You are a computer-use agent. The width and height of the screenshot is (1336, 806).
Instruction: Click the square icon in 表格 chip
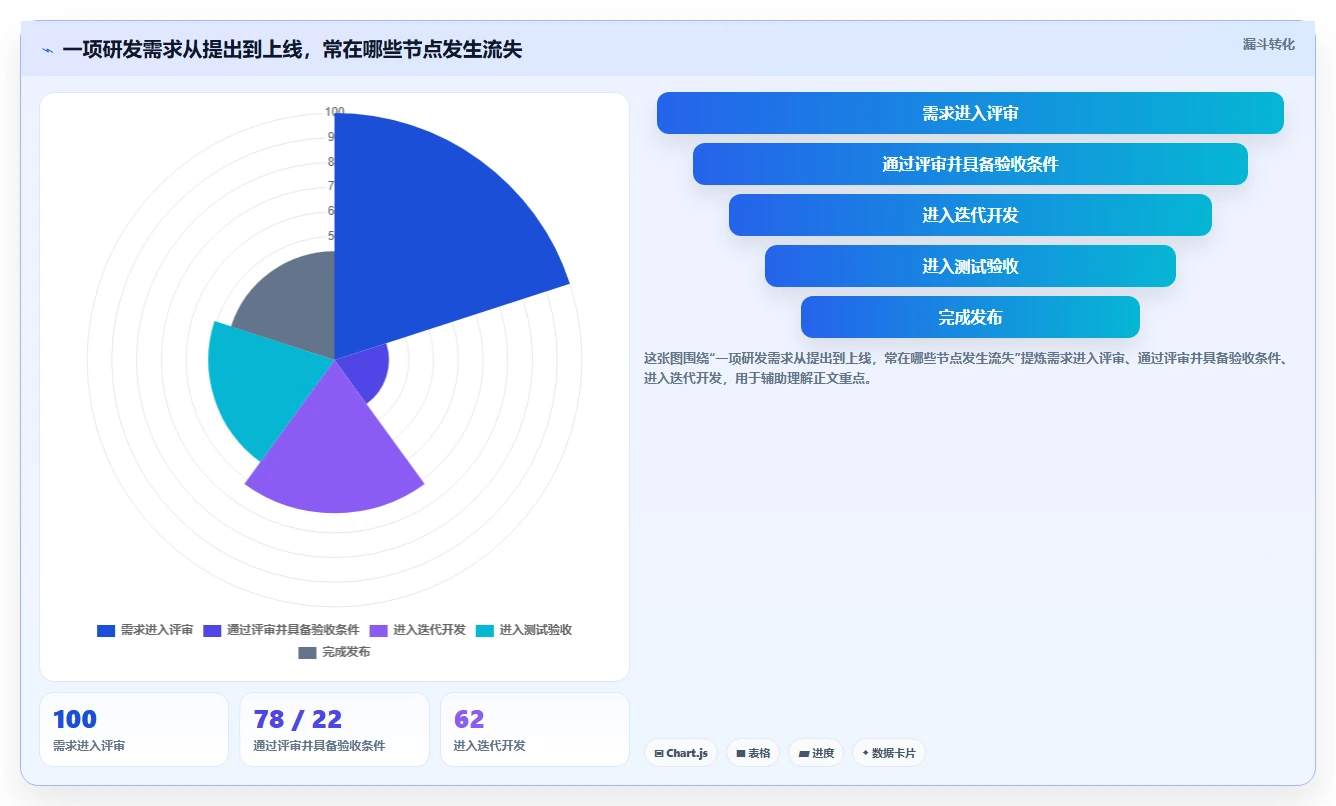click(x=741, y=753)
